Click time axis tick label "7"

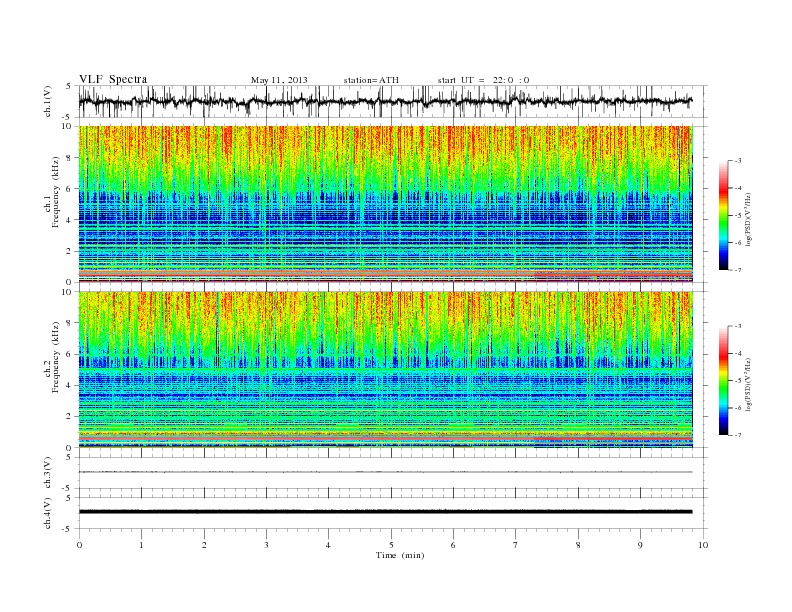coord(516,545)
